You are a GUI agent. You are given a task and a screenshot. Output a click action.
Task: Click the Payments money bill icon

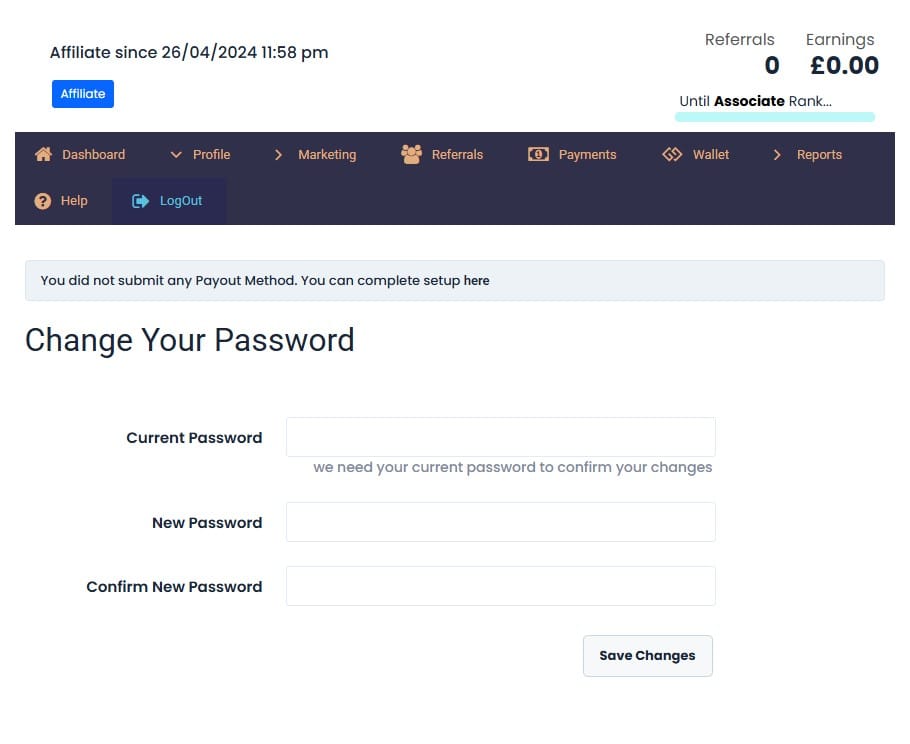point(538,154)
